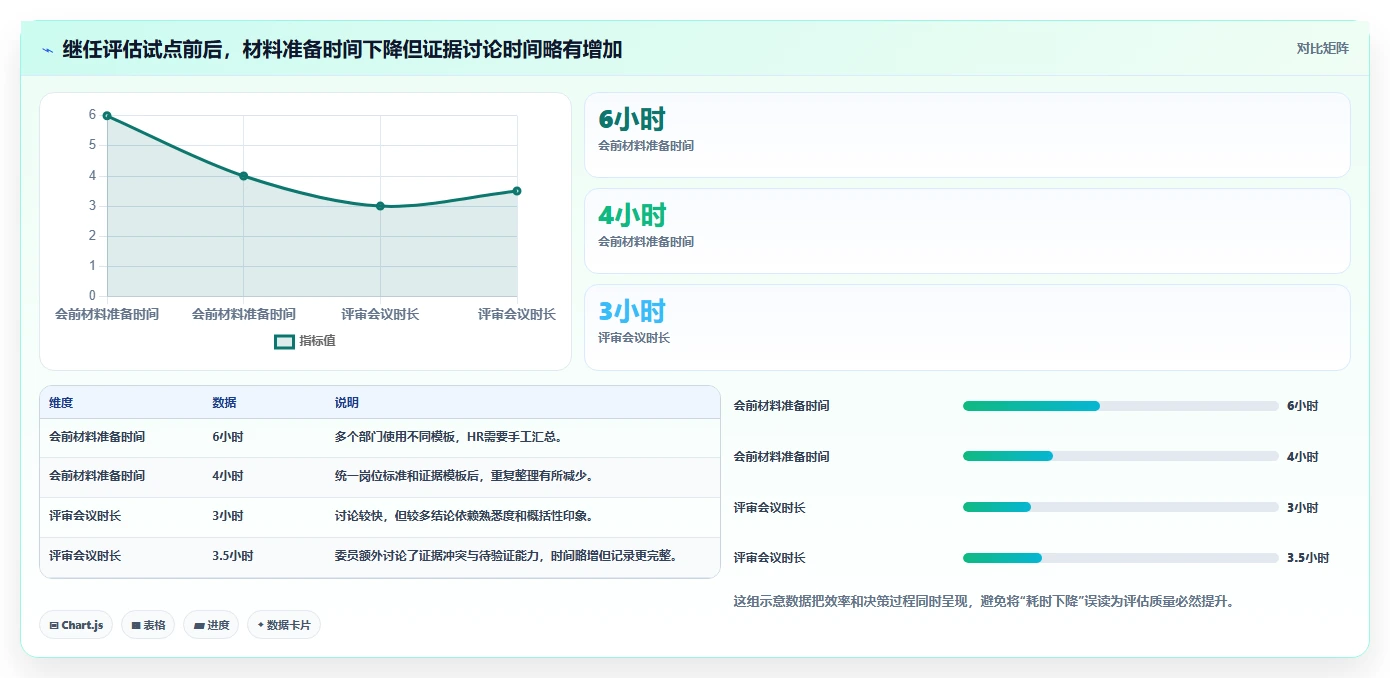Click the icon in the 表格 tag
Viewport: 1390px width, 678px height.
pos(136,626)
